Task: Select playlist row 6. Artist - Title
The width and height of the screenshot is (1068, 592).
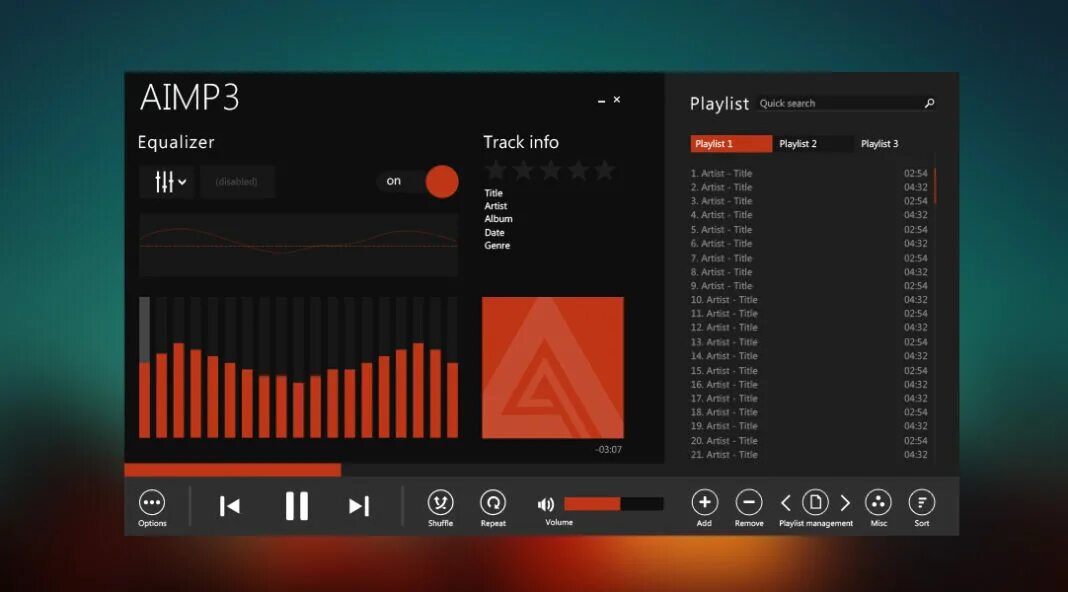Action: (809, 244)
